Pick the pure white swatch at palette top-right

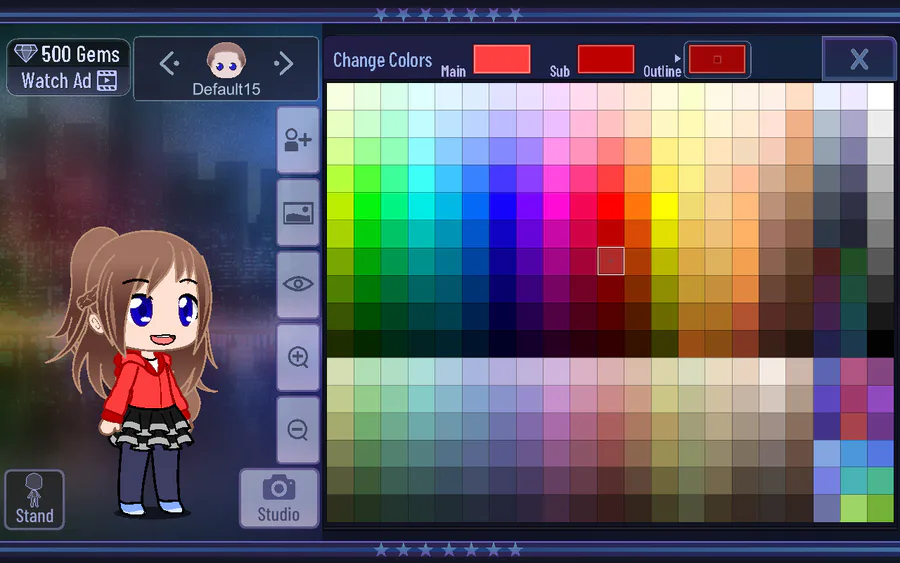coord(880,96)
